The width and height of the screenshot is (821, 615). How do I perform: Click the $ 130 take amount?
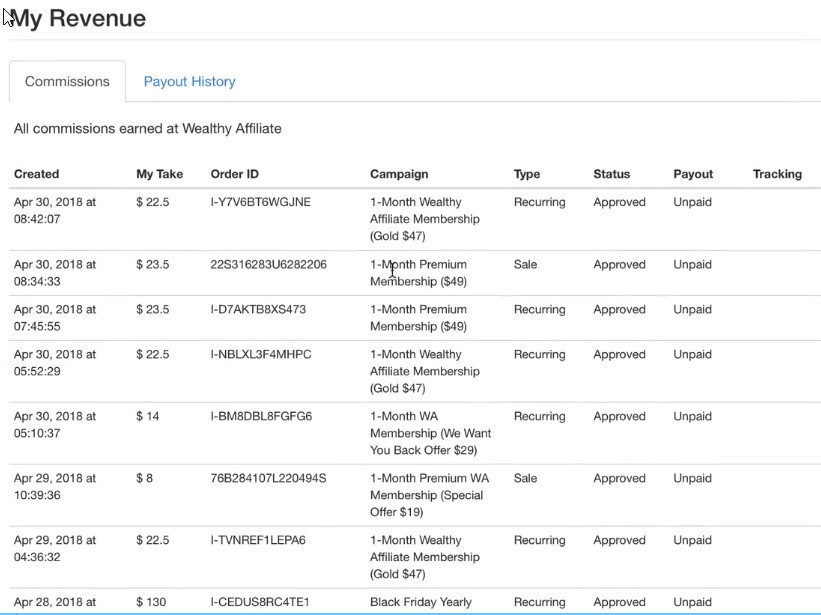pos(151,602)
